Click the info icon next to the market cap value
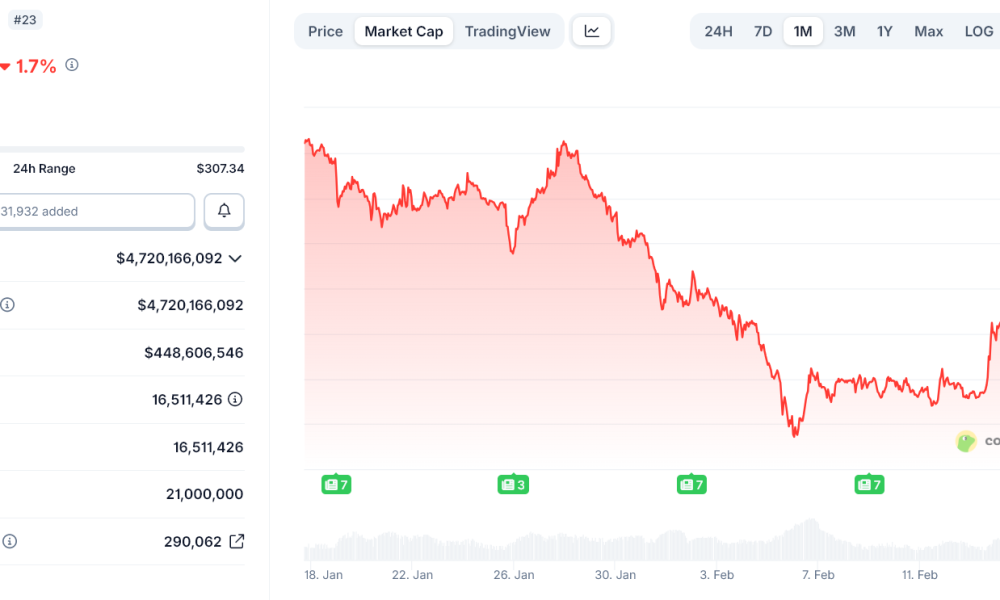 coord(8,305)
